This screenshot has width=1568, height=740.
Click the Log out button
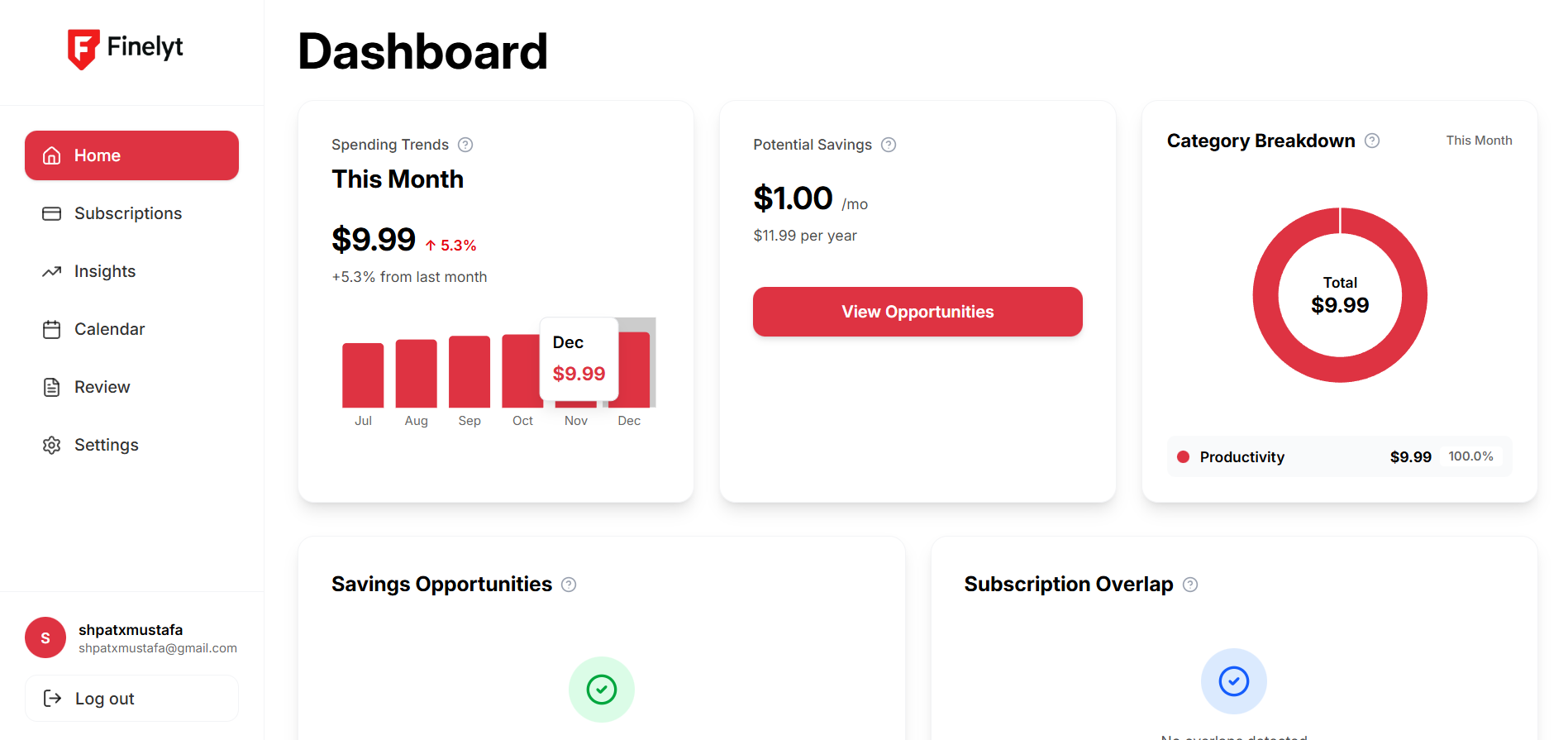131,698
